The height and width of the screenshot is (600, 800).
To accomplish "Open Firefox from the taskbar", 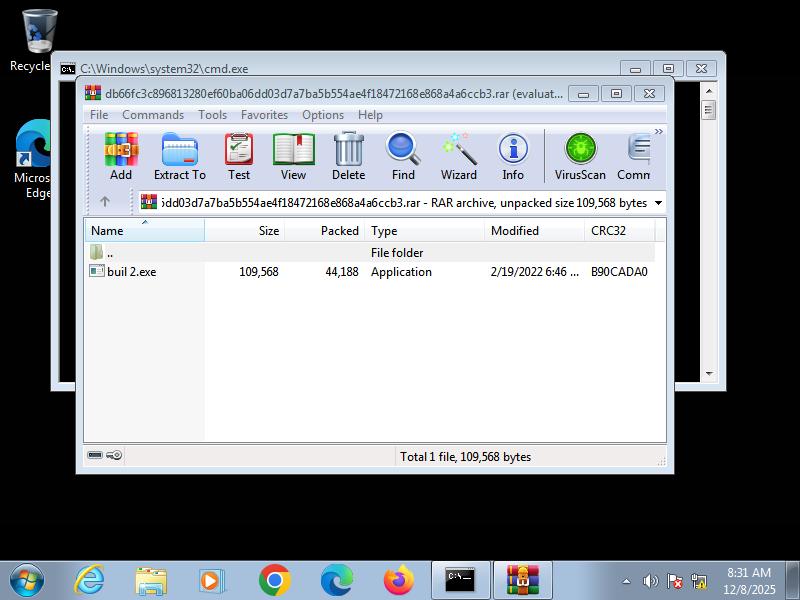I will point(398,580).
